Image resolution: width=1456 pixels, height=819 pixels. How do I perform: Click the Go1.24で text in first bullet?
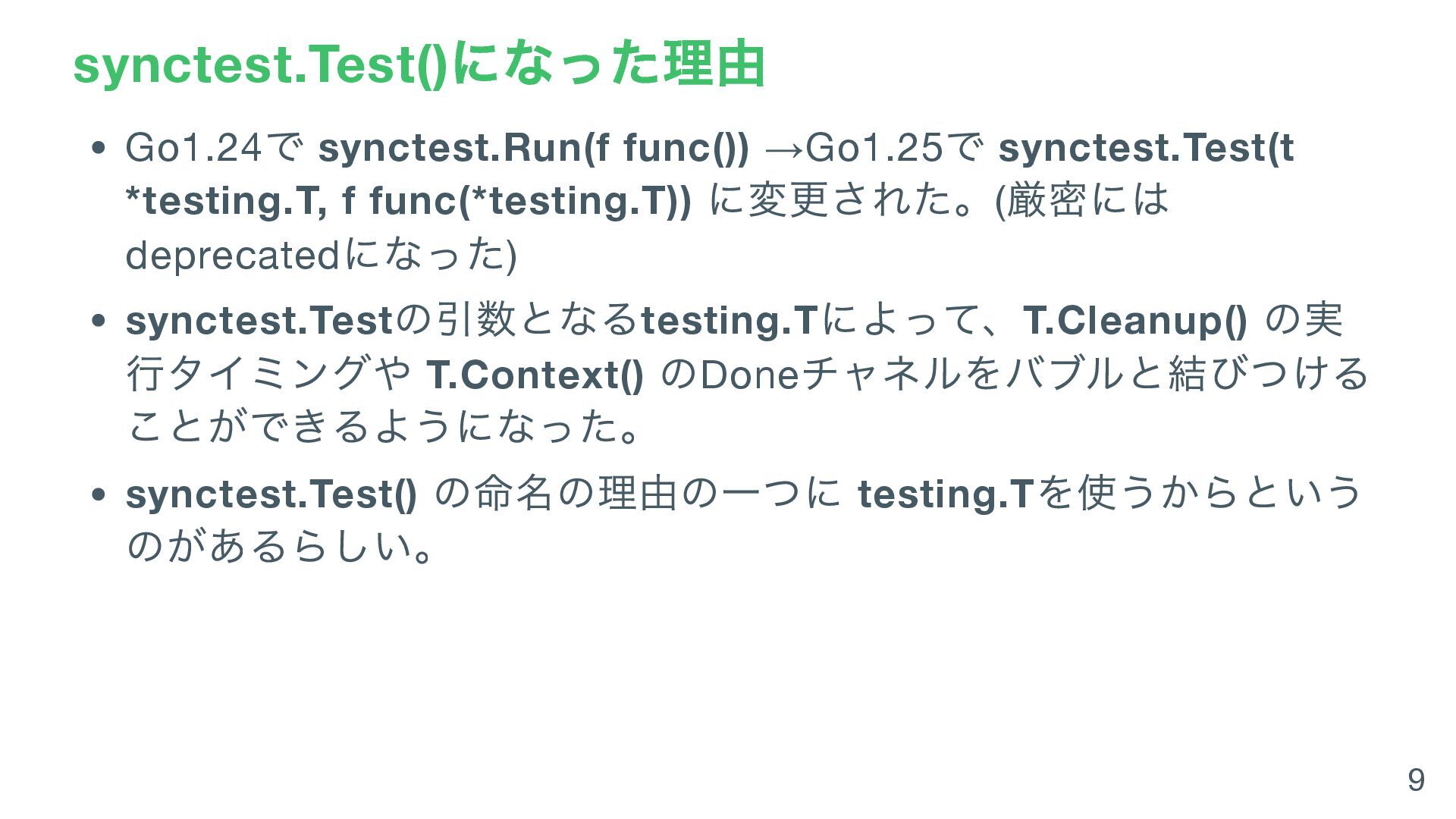(215, 147)
